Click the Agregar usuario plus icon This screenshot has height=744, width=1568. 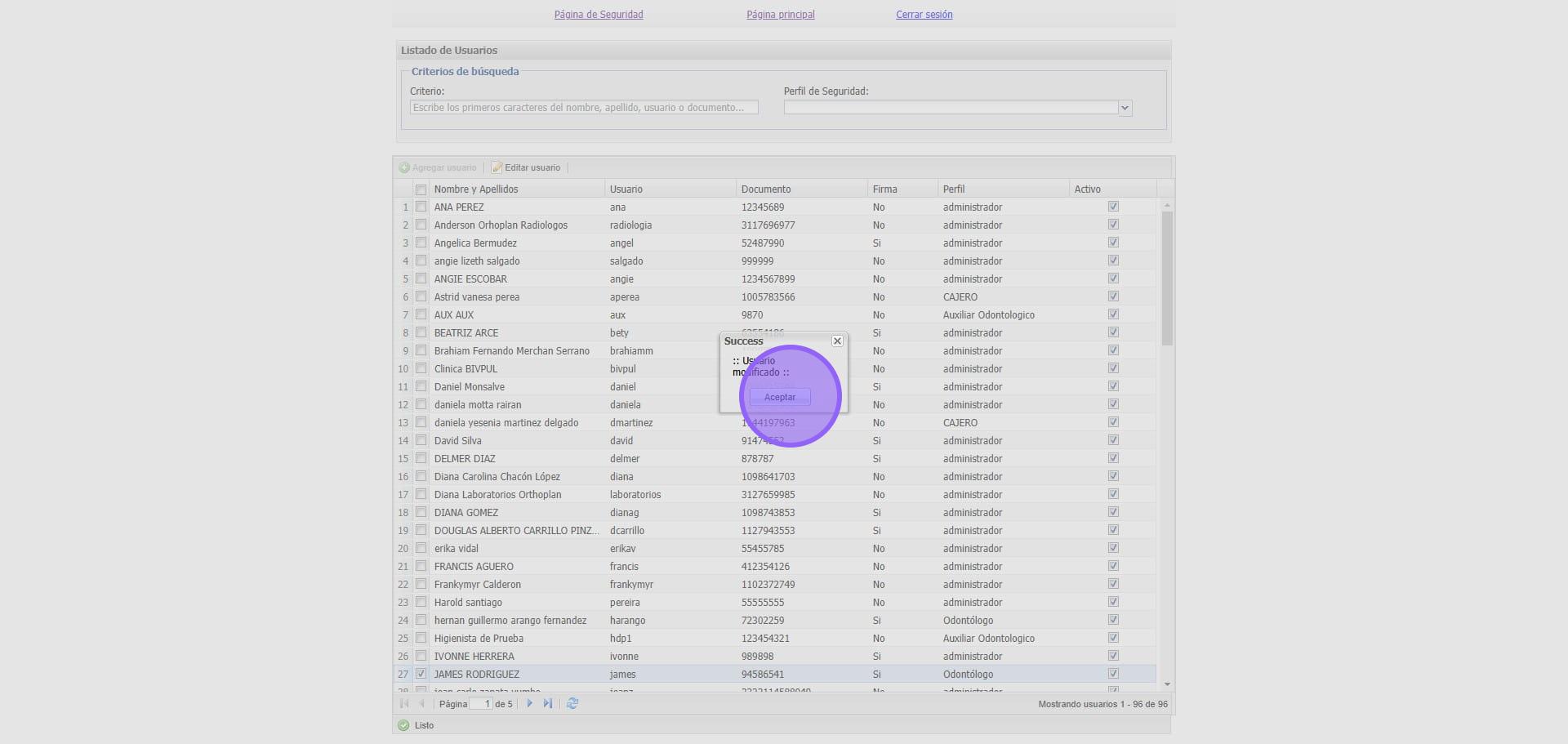pos(404,167)
